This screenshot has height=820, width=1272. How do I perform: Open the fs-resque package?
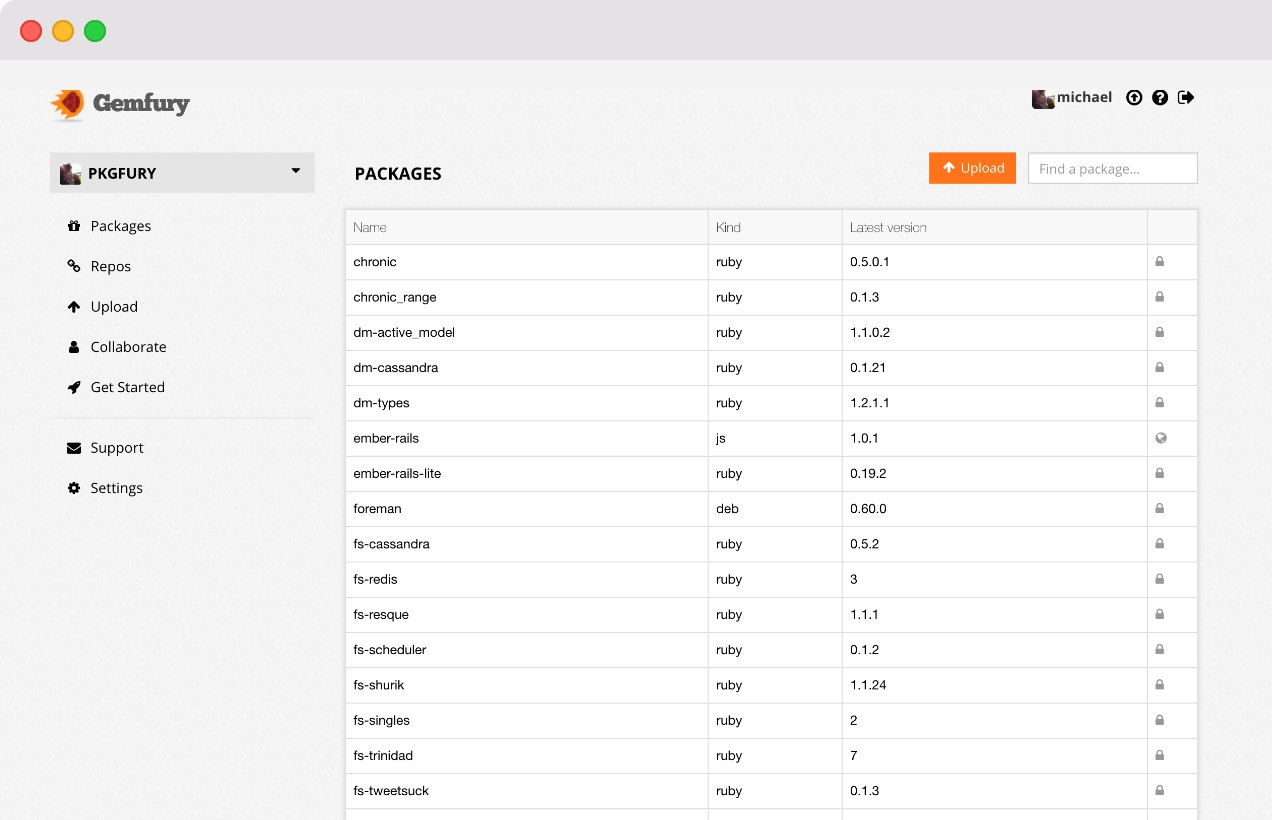click(x=381, y=614)
